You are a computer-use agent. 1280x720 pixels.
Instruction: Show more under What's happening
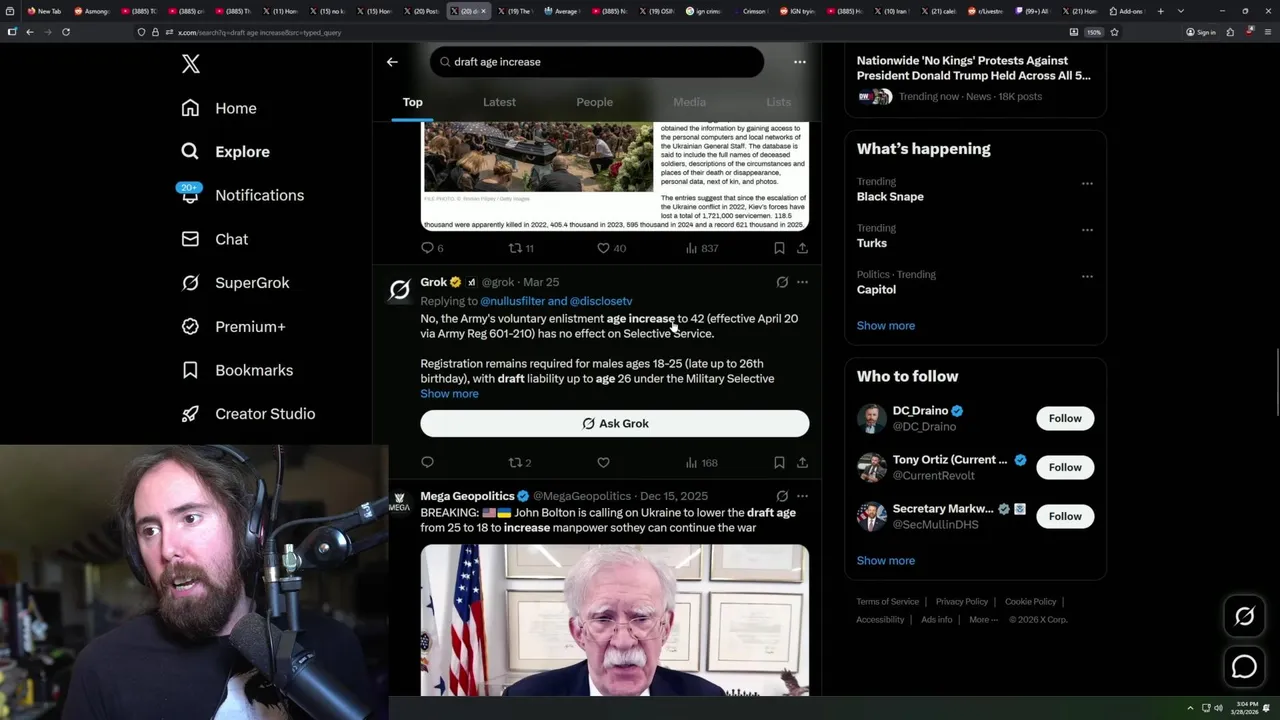885,326
